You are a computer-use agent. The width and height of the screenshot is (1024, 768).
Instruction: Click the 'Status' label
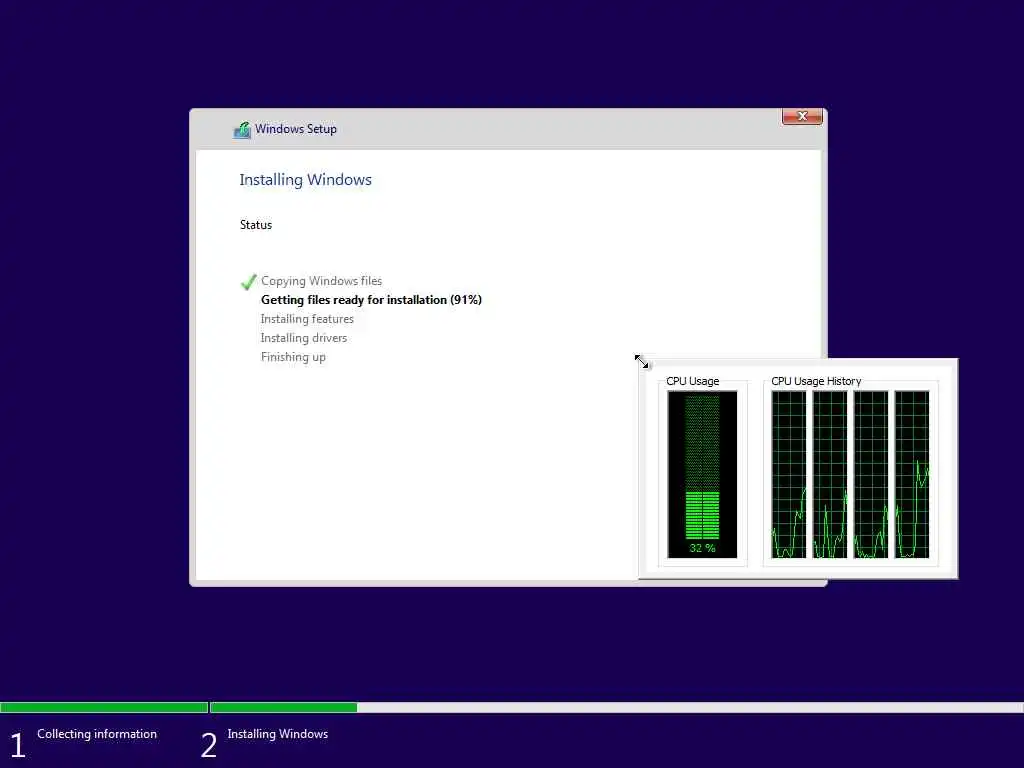coord(256,225)
